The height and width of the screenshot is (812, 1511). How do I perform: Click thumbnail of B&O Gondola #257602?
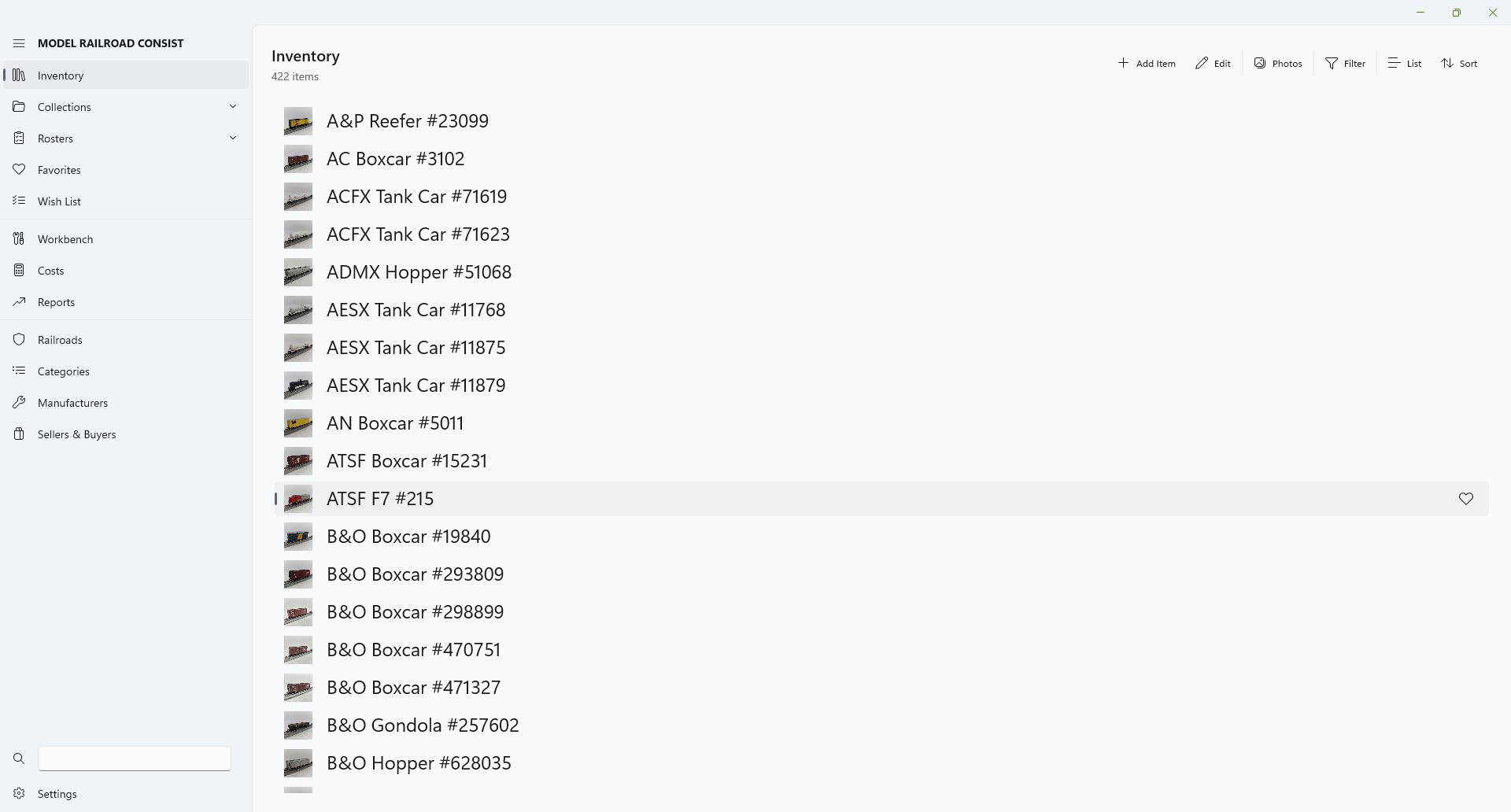298,725
